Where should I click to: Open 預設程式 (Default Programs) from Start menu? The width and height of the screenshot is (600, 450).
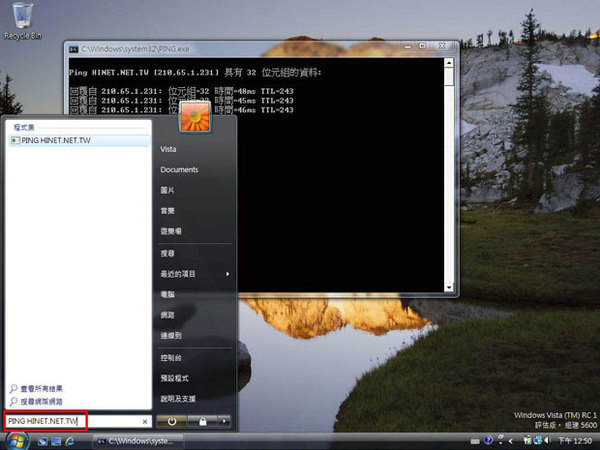pyautogui.click(x=174, y=378)
